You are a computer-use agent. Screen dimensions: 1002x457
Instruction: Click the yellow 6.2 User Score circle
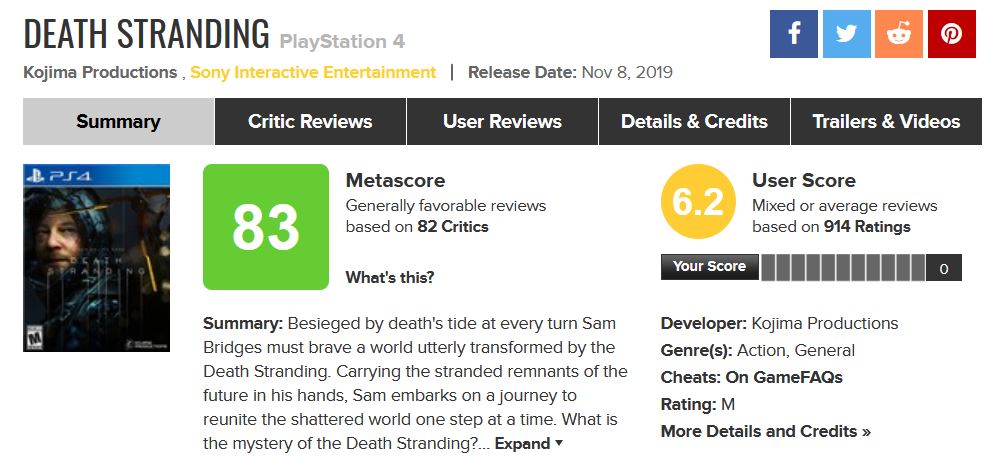click(698, 204)
